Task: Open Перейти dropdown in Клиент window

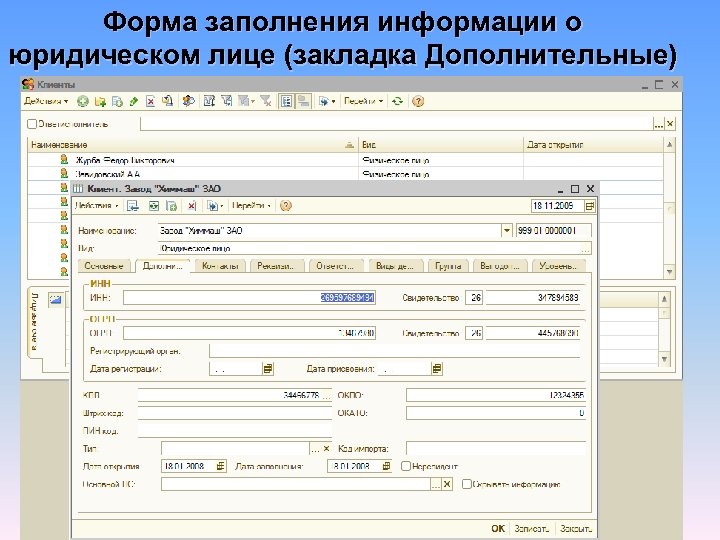Action: 251,206
